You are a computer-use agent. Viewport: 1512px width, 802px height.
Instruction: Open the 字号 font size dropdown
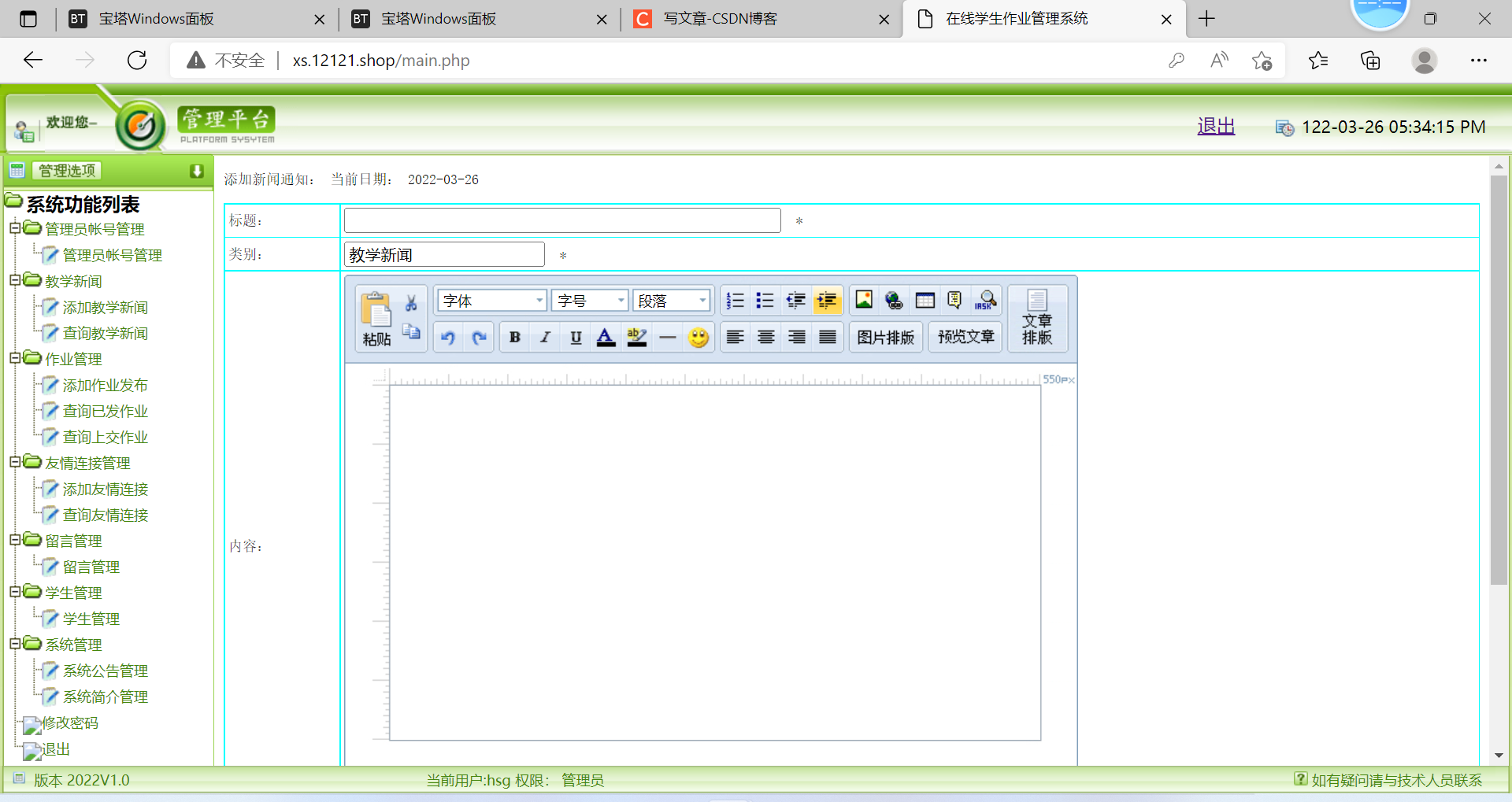[x=591, y=301]
